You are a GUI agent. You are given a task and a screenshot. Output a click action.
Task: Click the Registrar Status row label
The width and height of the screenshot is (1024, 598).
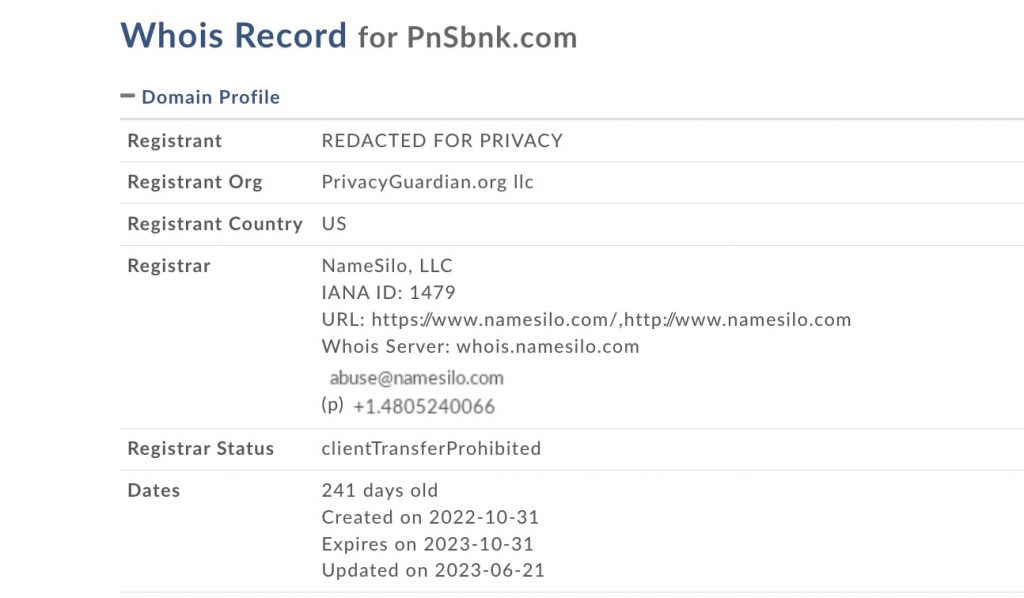coord(200,449)
